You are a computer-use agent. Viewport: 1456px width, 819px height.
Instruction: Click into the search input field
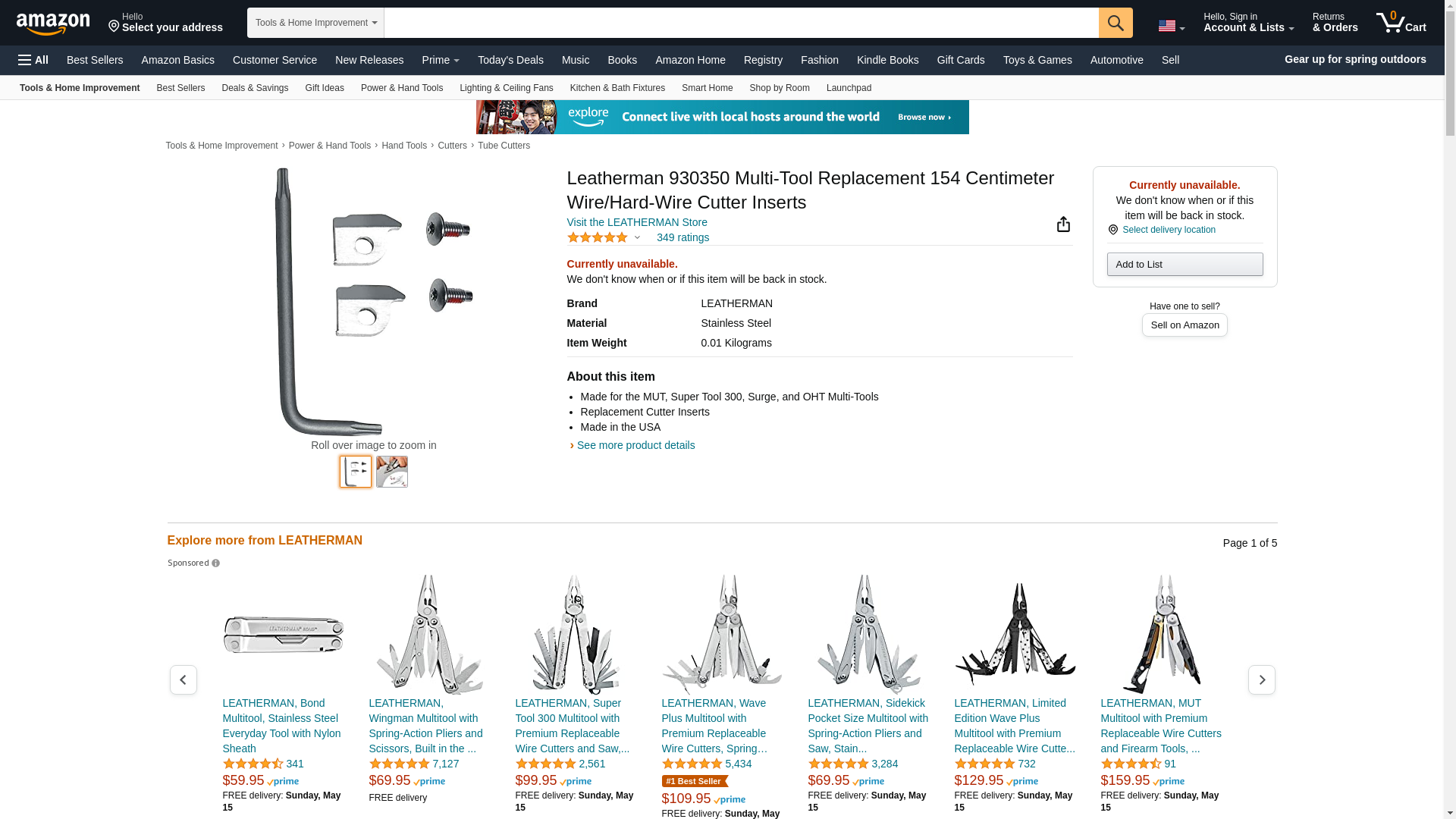point(742,23)
